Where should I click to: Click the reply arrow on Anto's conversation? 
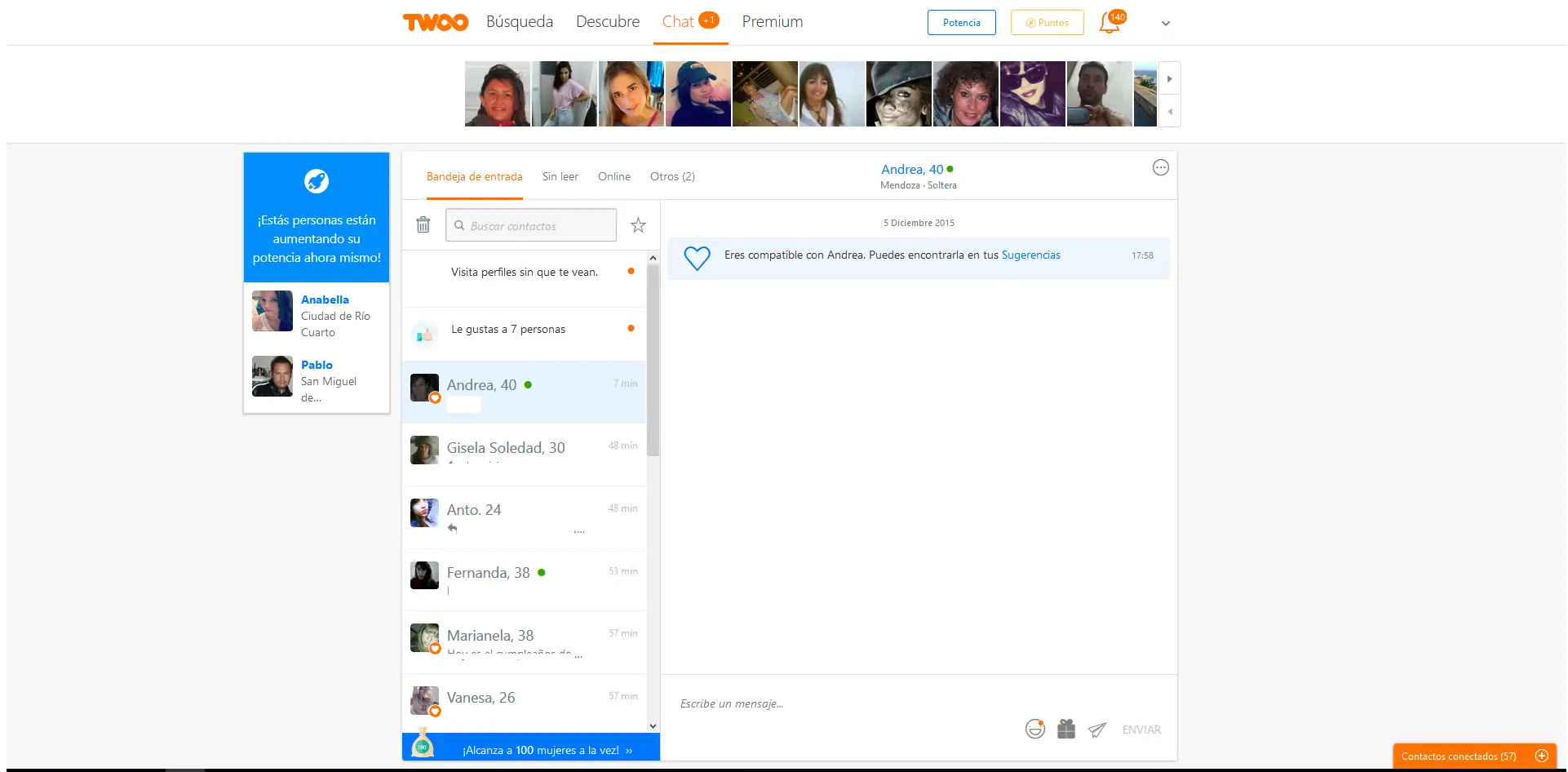[453, 528]
